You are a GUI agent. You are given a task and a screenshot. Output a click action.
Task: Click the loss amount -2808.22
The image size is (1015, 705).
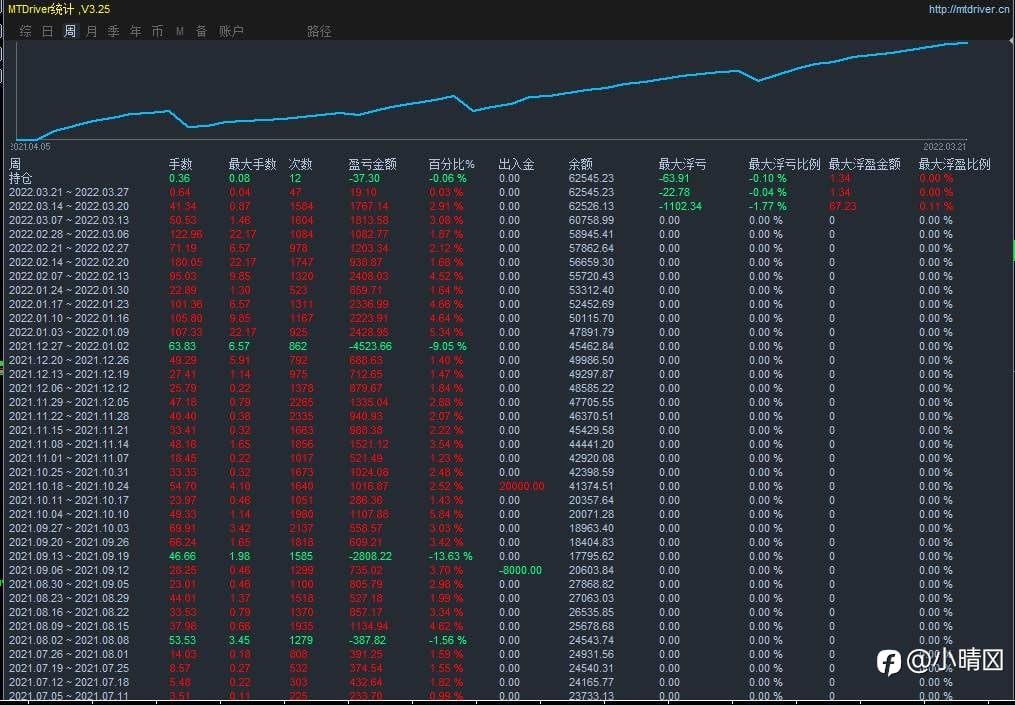[x=370, y=556]
